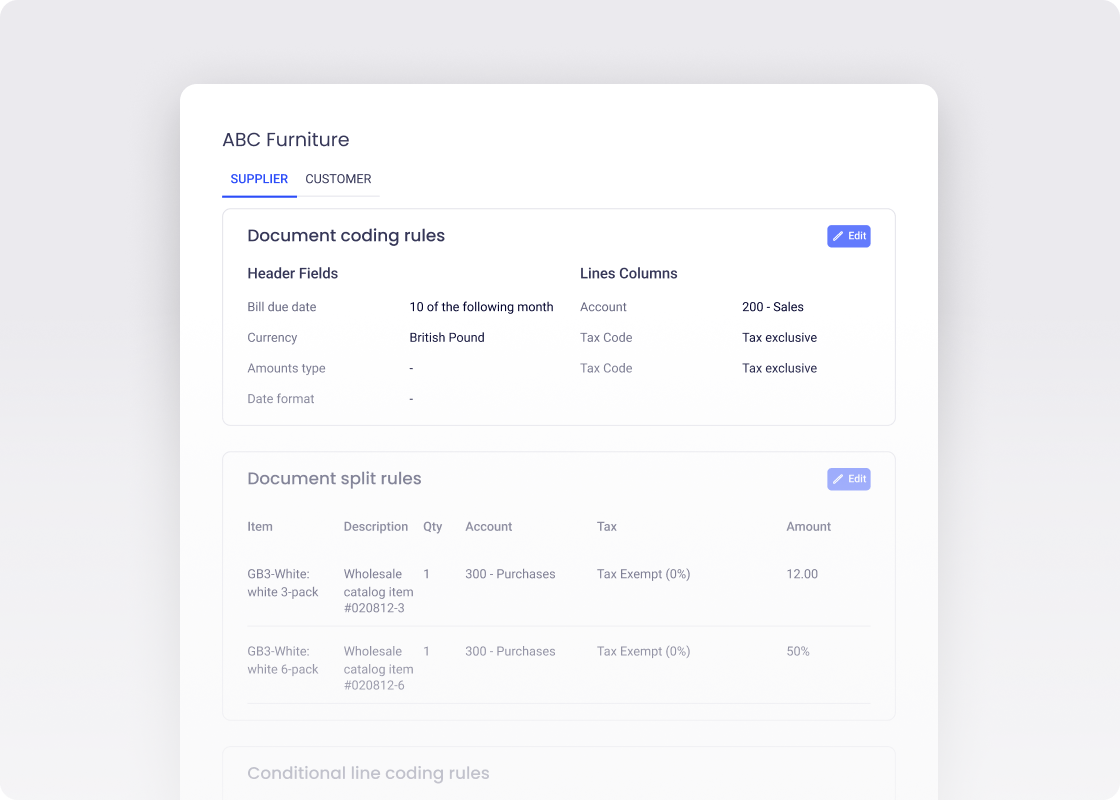Screen dimensions: 1120x800
Task: Click description Wholesale catalog item #020812-3
Action: (x=378, y=591)
